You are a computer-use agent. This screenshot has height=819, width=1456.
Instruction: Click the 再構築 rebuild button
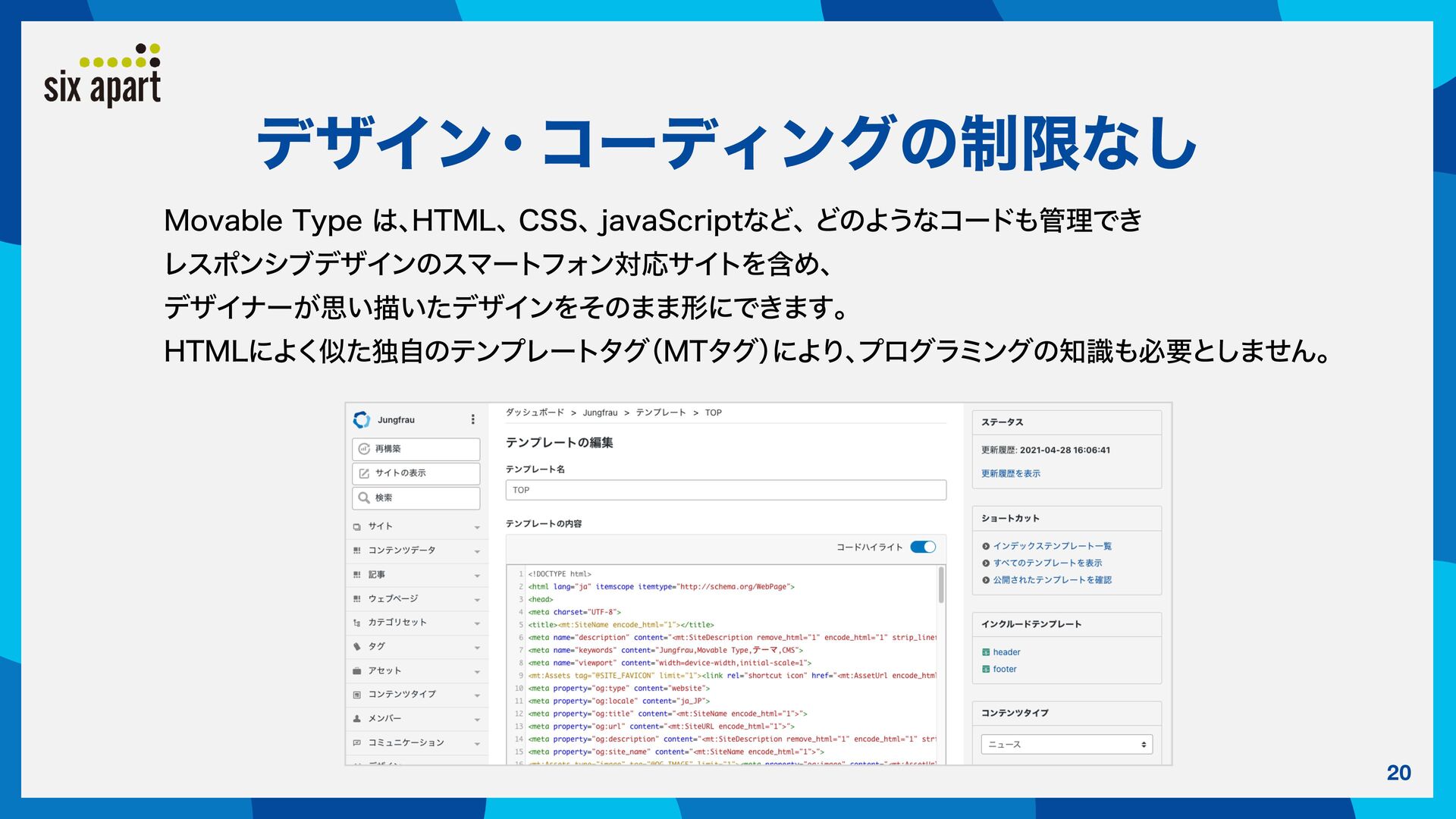416,449
